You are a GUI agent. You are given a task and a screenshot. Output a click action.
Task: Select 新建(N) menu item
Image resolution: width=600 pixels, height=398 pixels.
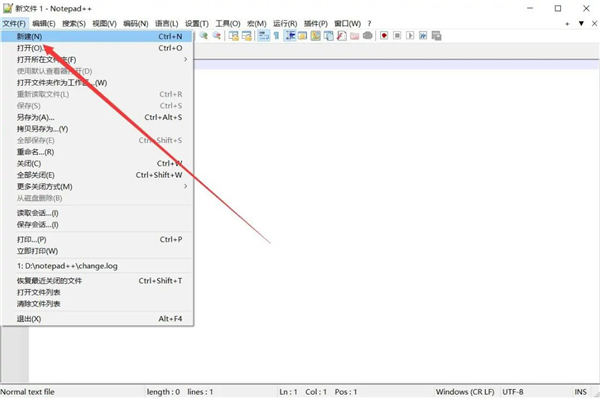[x=97, y=36]
